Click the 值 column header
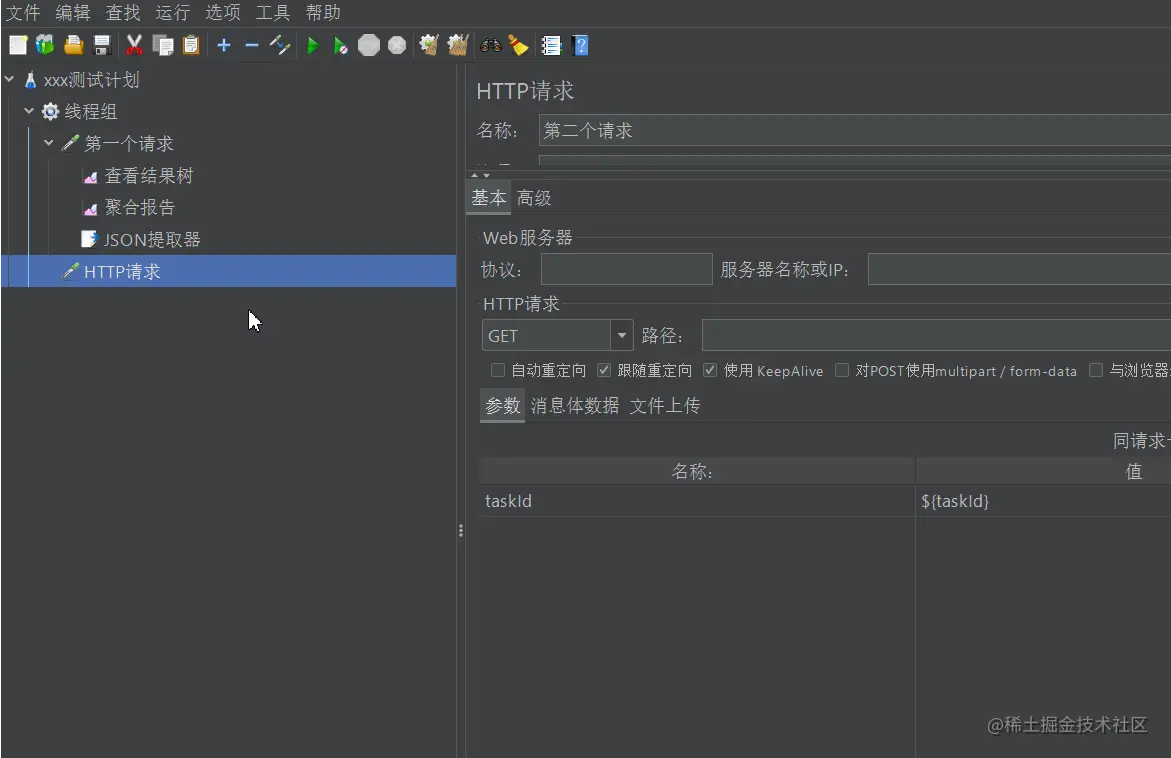 click(1043, 471)
